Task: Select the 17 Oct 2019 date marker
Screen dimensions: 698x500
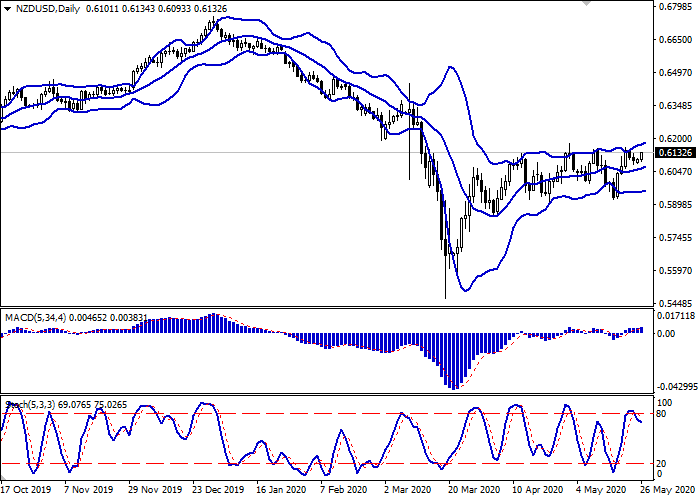Action: point(24,492)
